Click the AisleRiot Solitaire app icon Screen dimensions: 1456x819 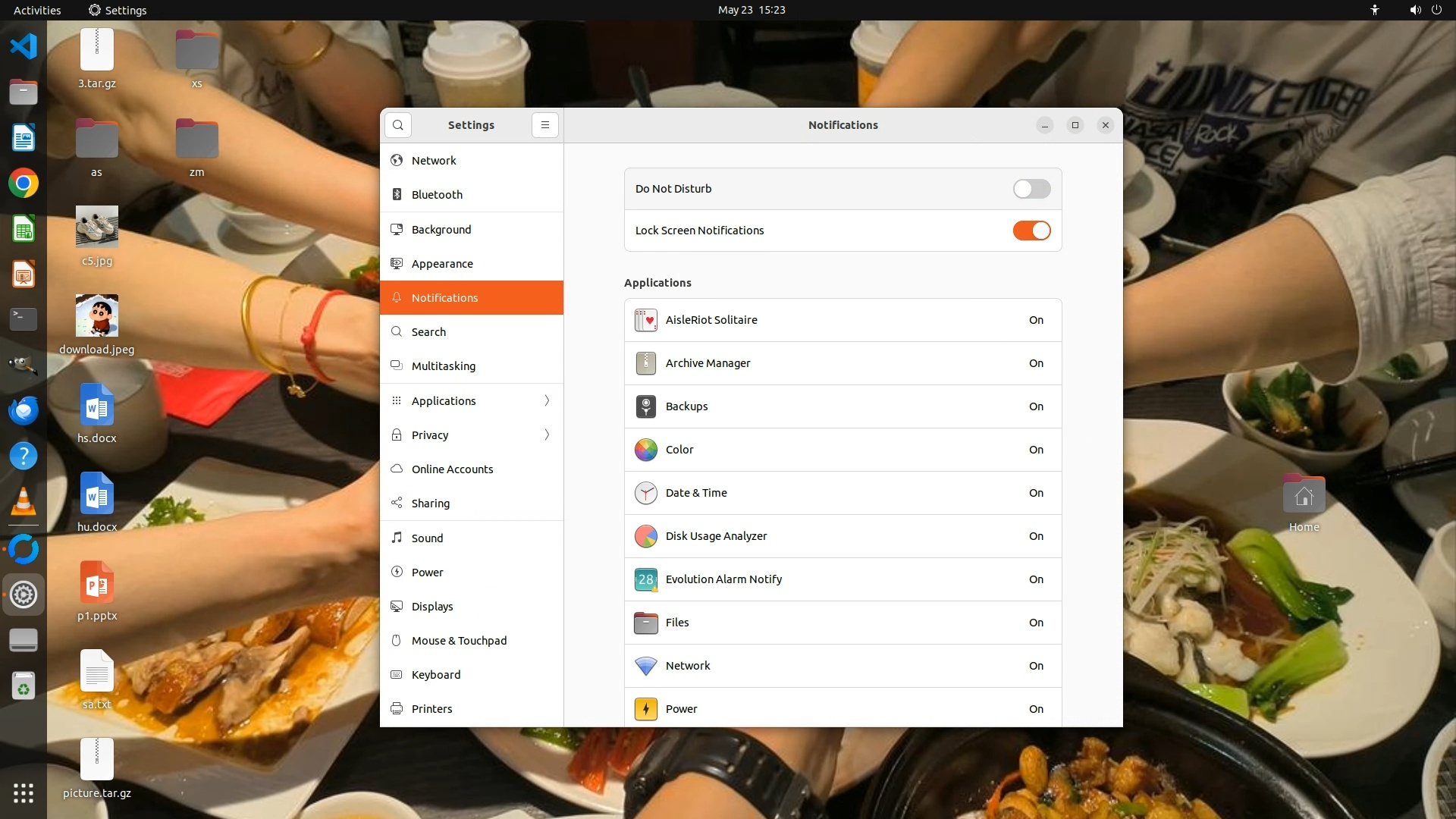point(645,320)
